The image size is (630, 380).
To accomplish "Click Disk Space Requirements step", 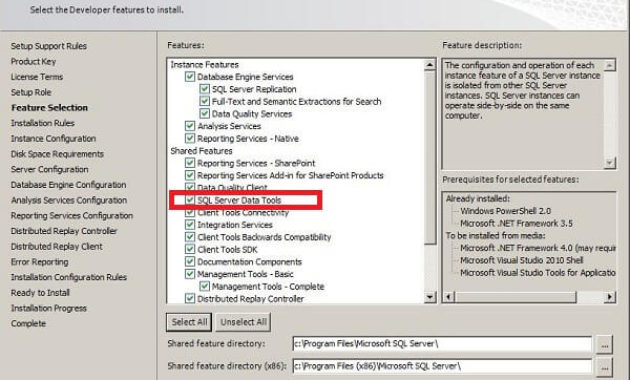I will tap(57, 153).
